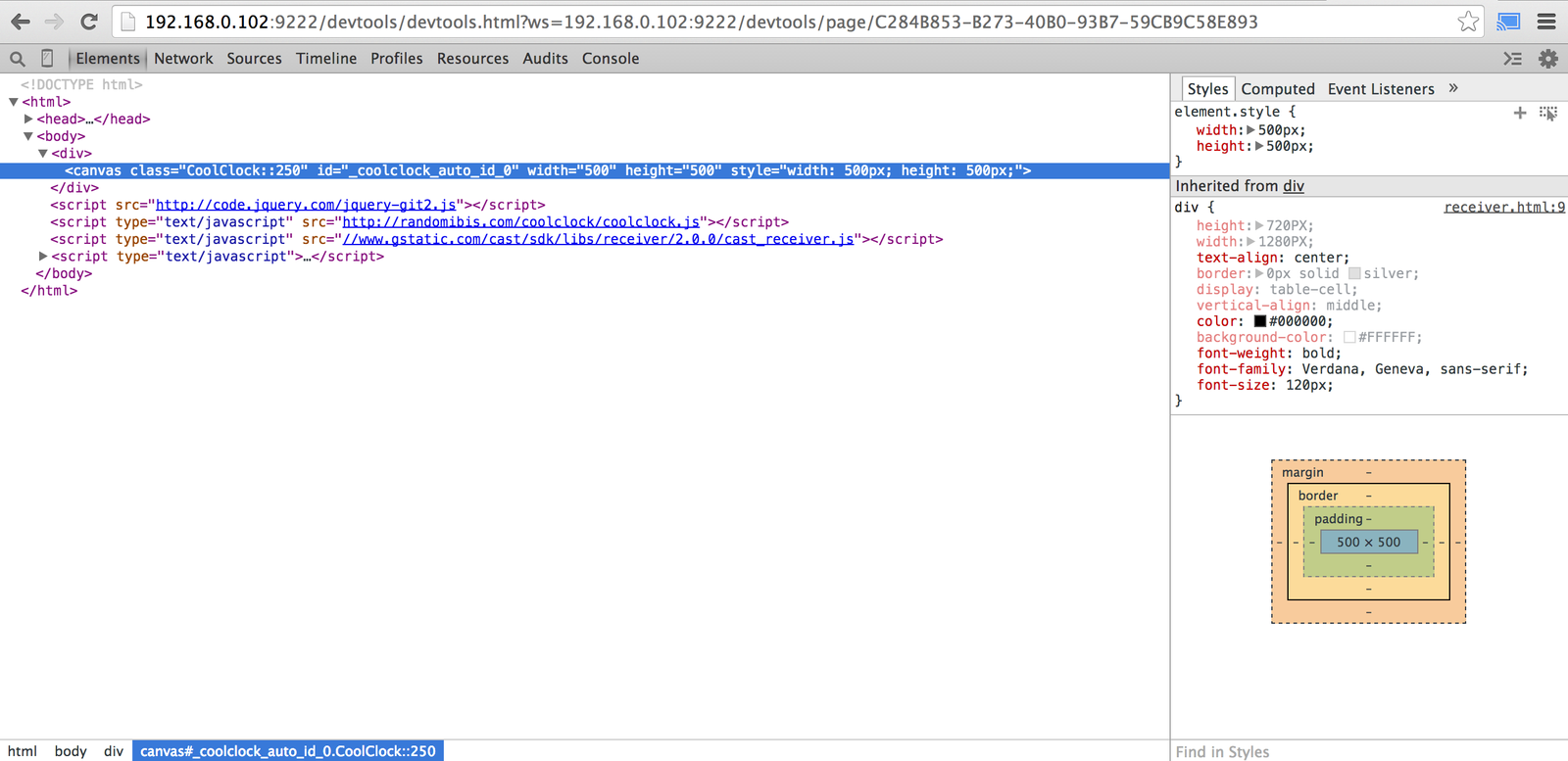Collapse the div node
The width and height of the screenshot is (1568, 761).
(x=43, y=154)
